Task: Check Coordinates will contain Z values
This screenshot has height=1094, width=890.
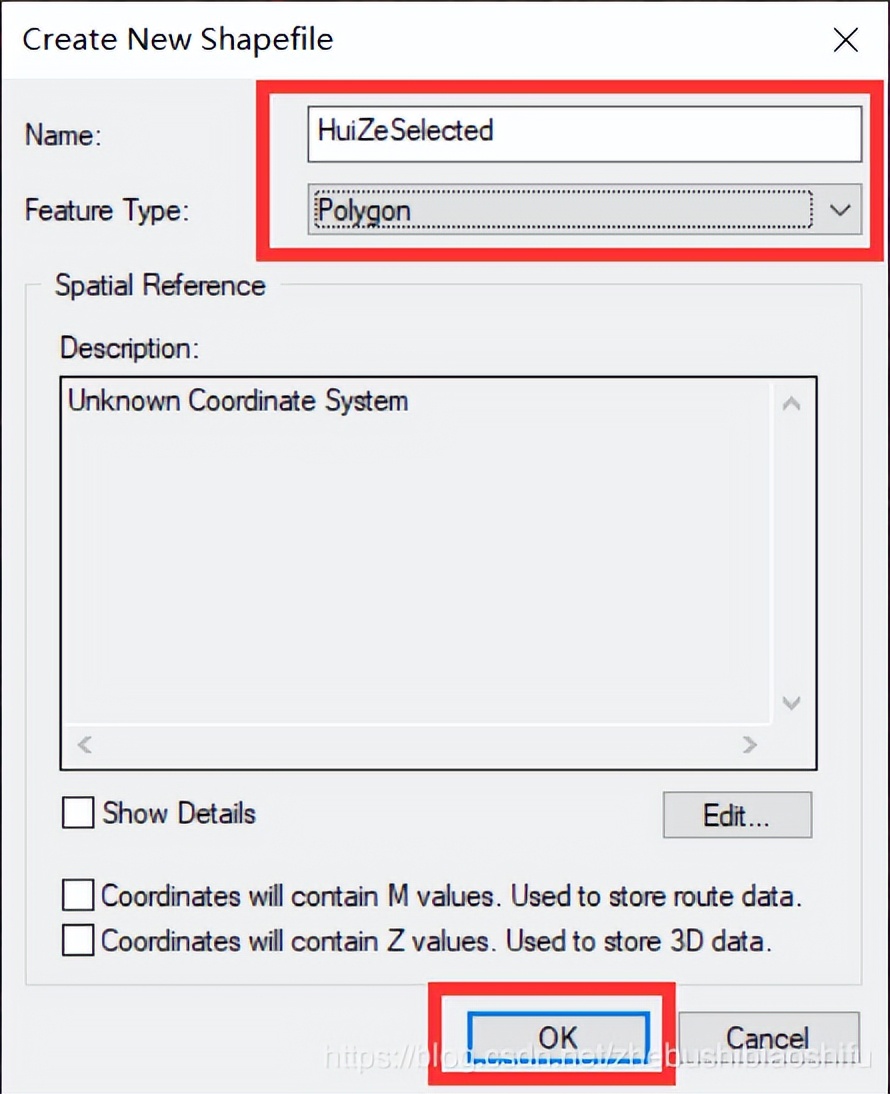Action: pyautogui.click(x=77, y=940)
